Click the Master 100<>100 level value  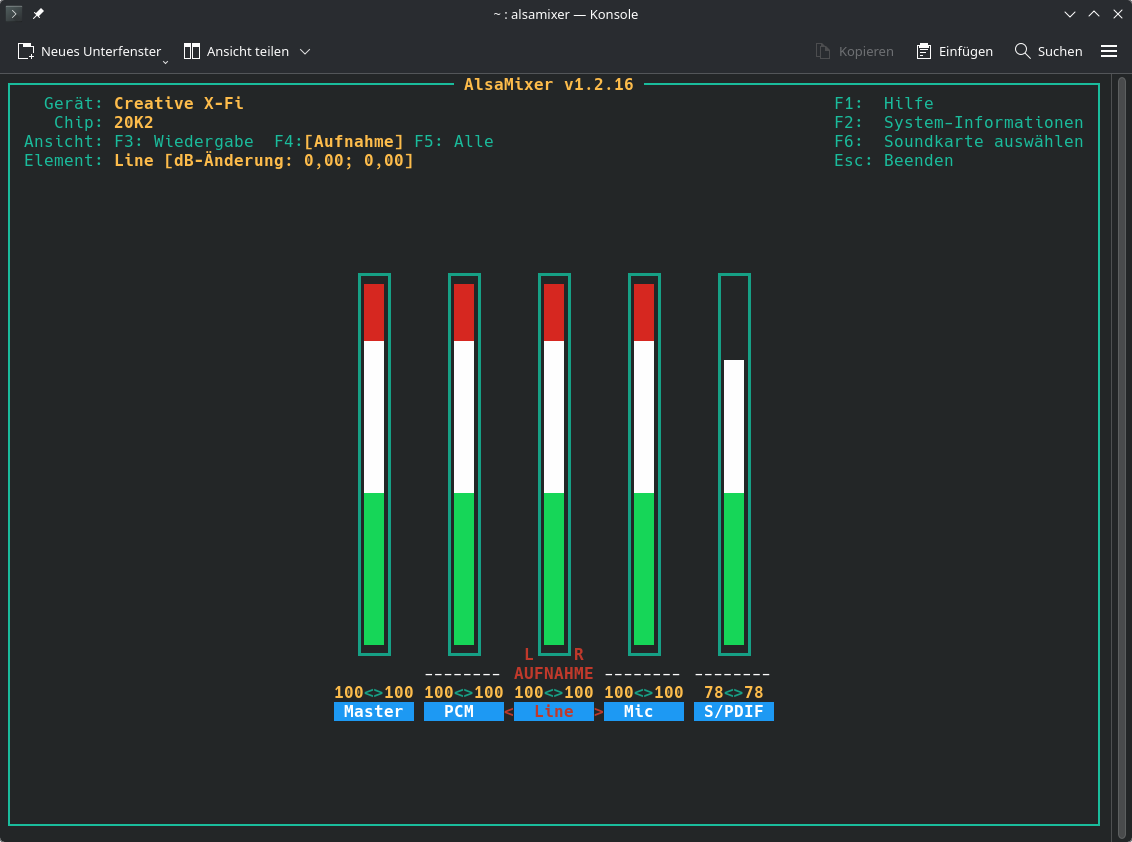coord(374,693)
